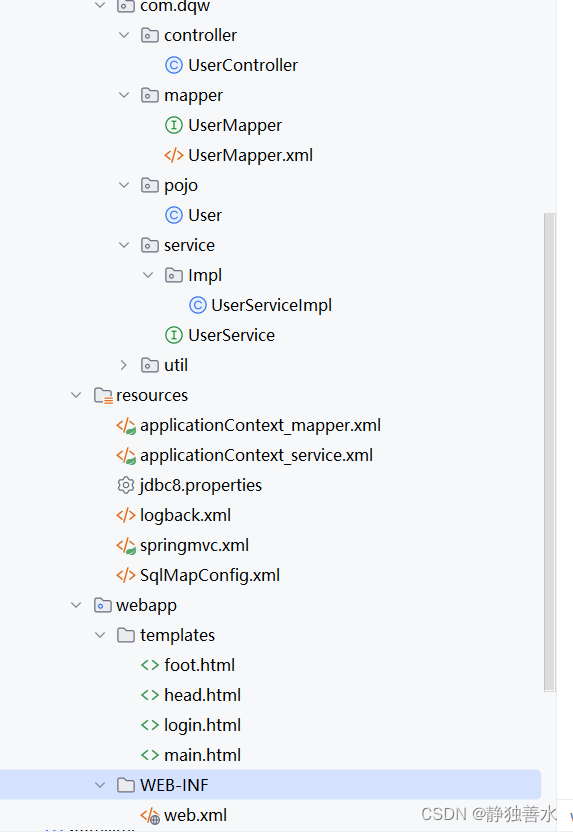The width and height of the screenshot is (573, 832).
Task: Select applicationContext_service.xml
Action: pos(256,455)
